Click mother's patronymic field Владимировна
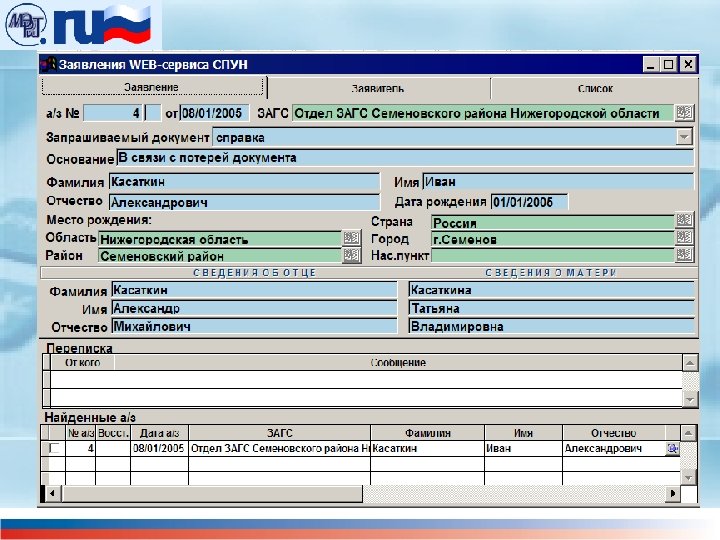 click(551, 326)
